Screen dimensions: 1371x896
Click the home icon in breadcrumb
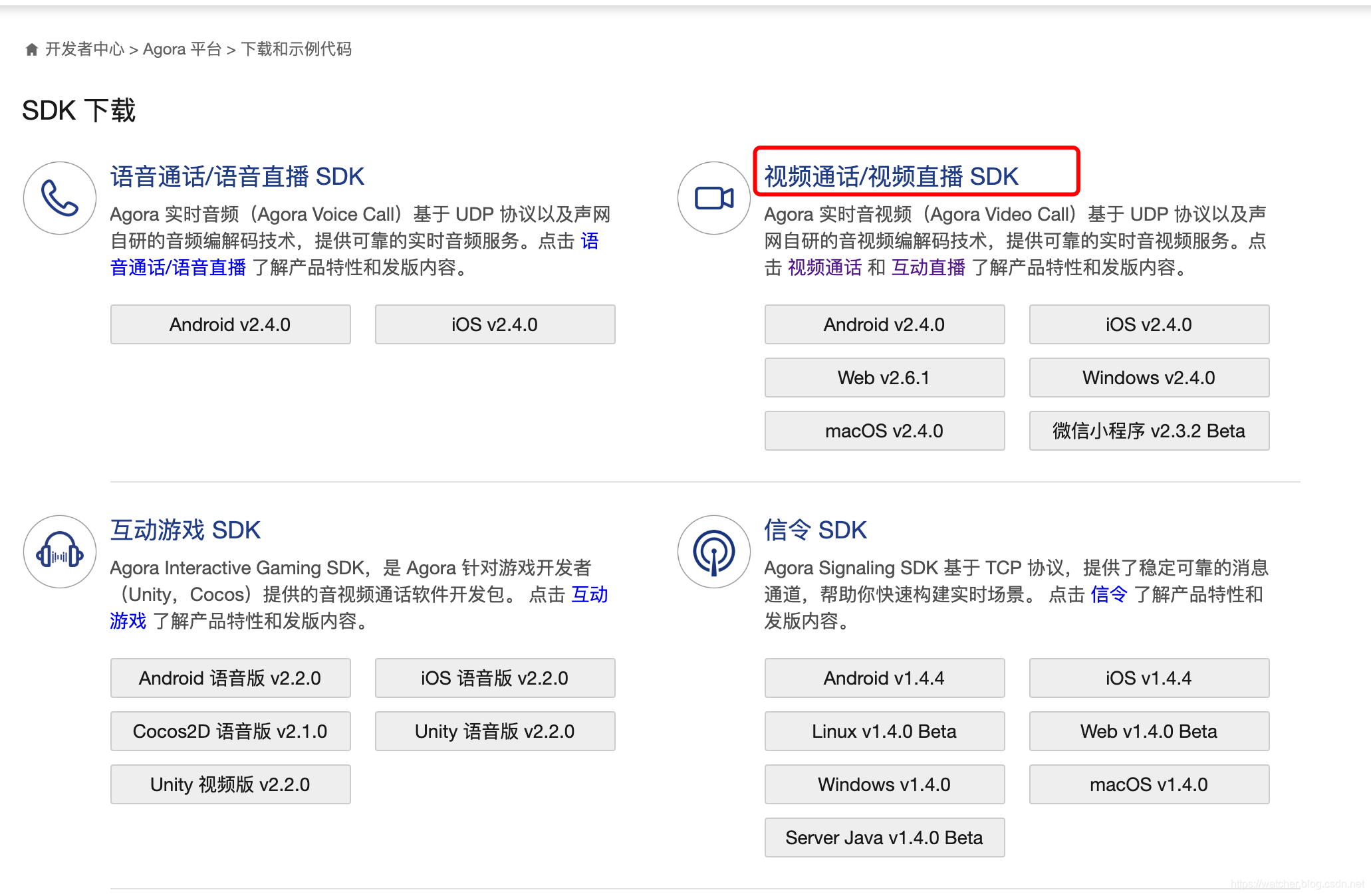click(x=31, y=50)
